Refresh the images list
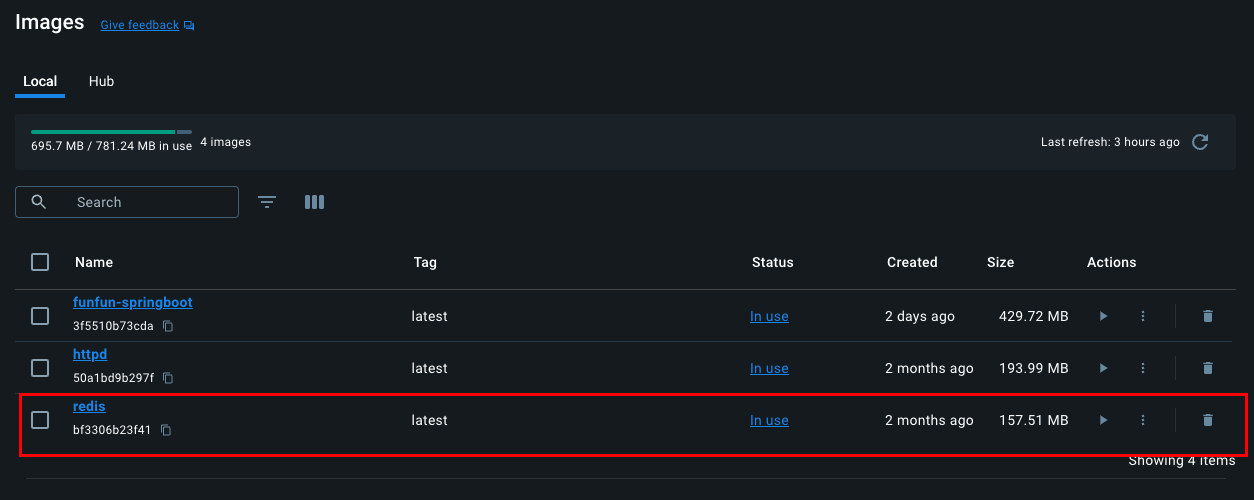This screenshot has height=500, width=1254. 1201,142
